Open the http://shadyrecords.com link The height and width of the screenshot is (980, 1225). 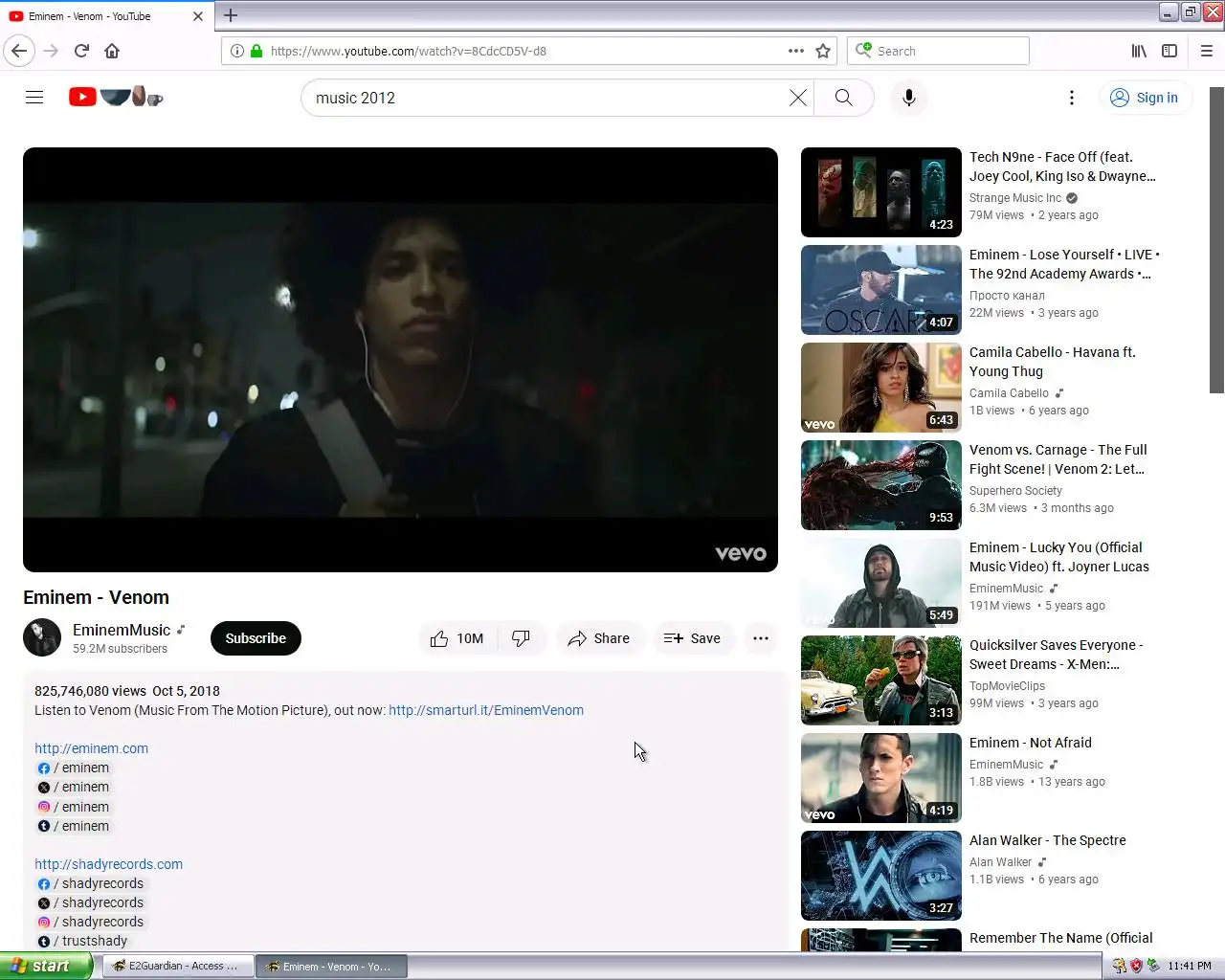pos(109,864)
